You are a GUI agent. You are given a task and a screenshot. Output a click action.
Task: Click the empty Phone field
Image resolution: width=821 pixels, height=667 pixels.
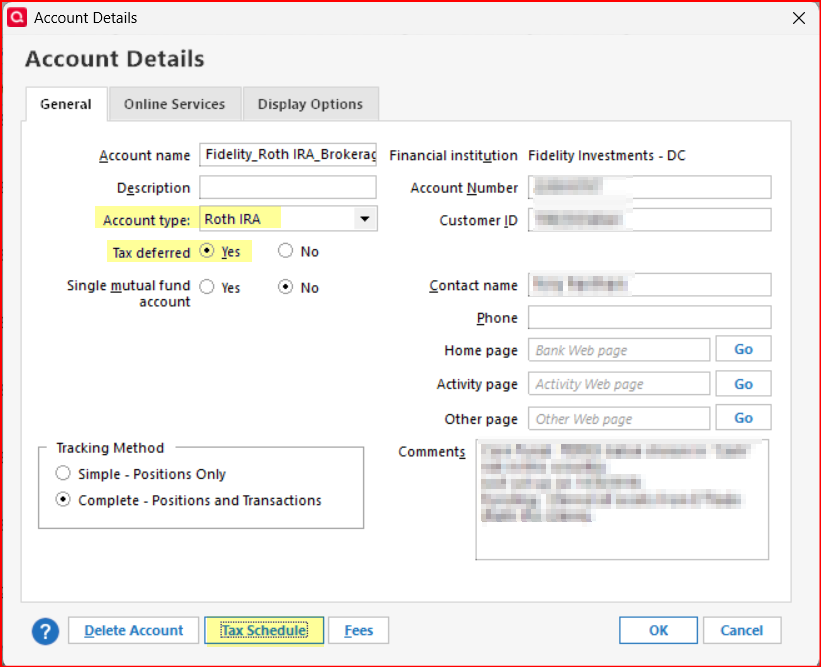tap(650, 317)
